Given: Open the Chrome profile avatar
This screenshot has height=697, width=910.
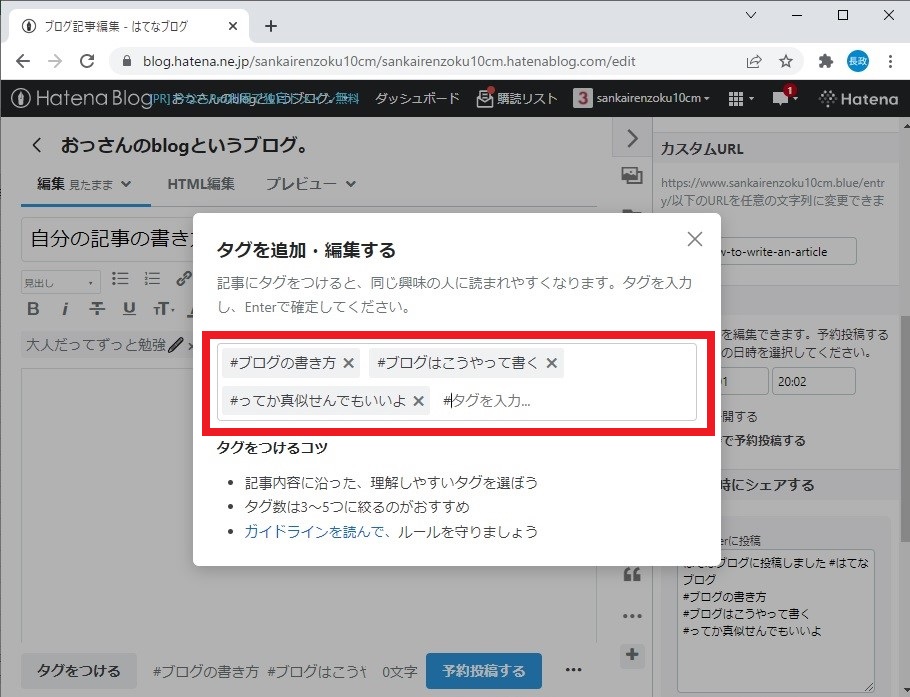Looking at the screenshot, I should click(x=858, y=61).
